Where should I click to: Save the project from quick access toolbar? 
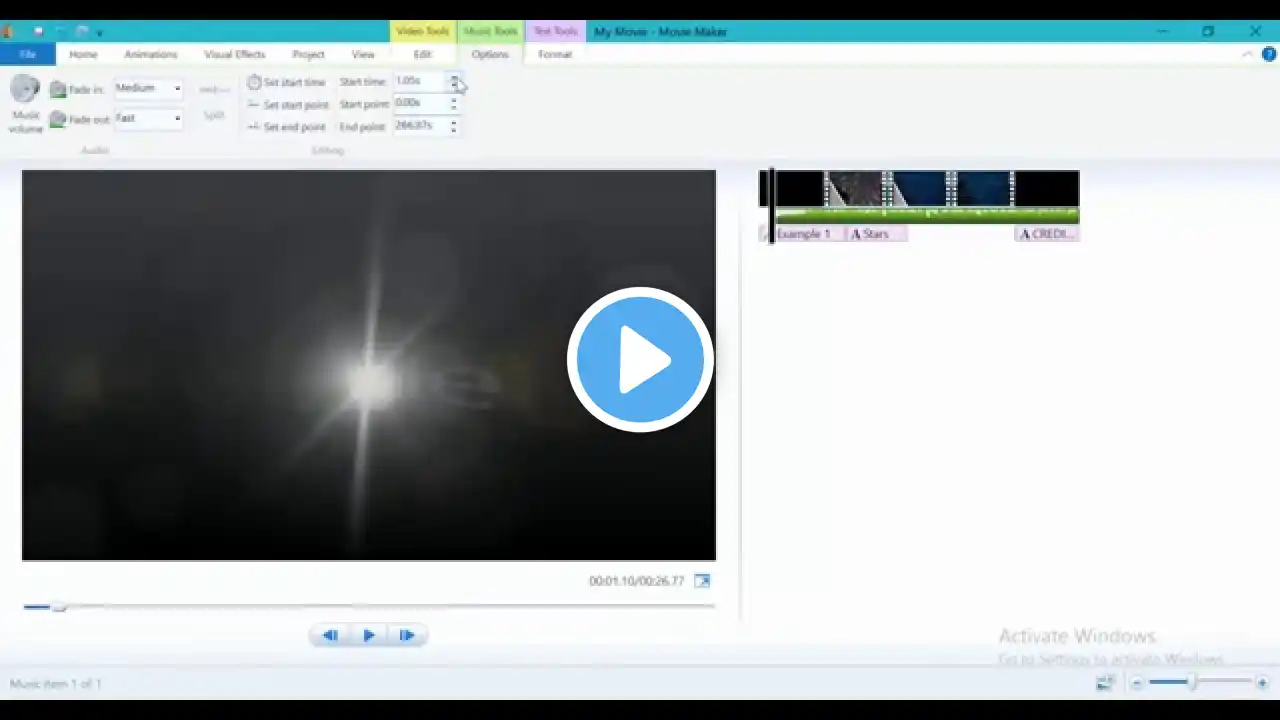(x=39, y=32)
